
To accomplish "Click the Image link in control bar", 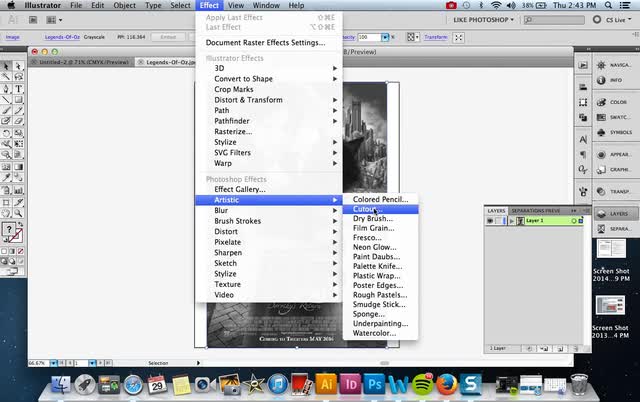I will coord(13,37).
